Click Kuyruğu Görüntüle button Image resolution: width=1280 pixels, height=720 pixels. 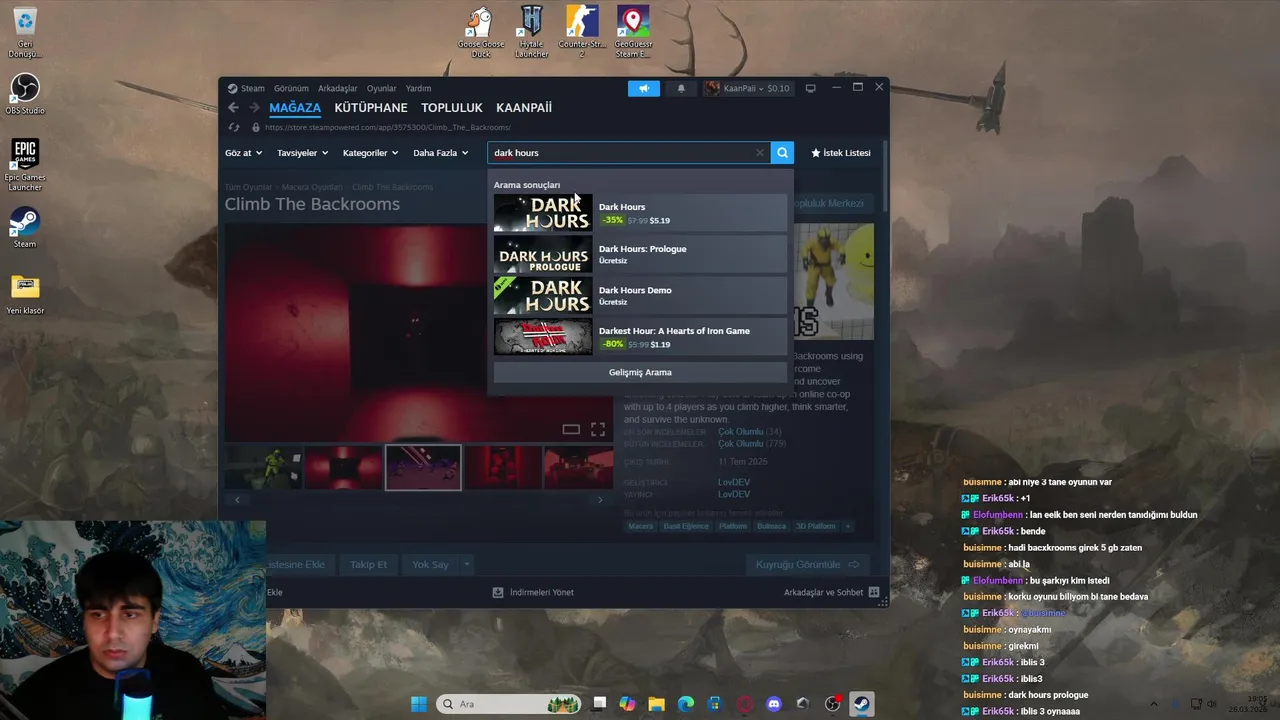(808, 564)
